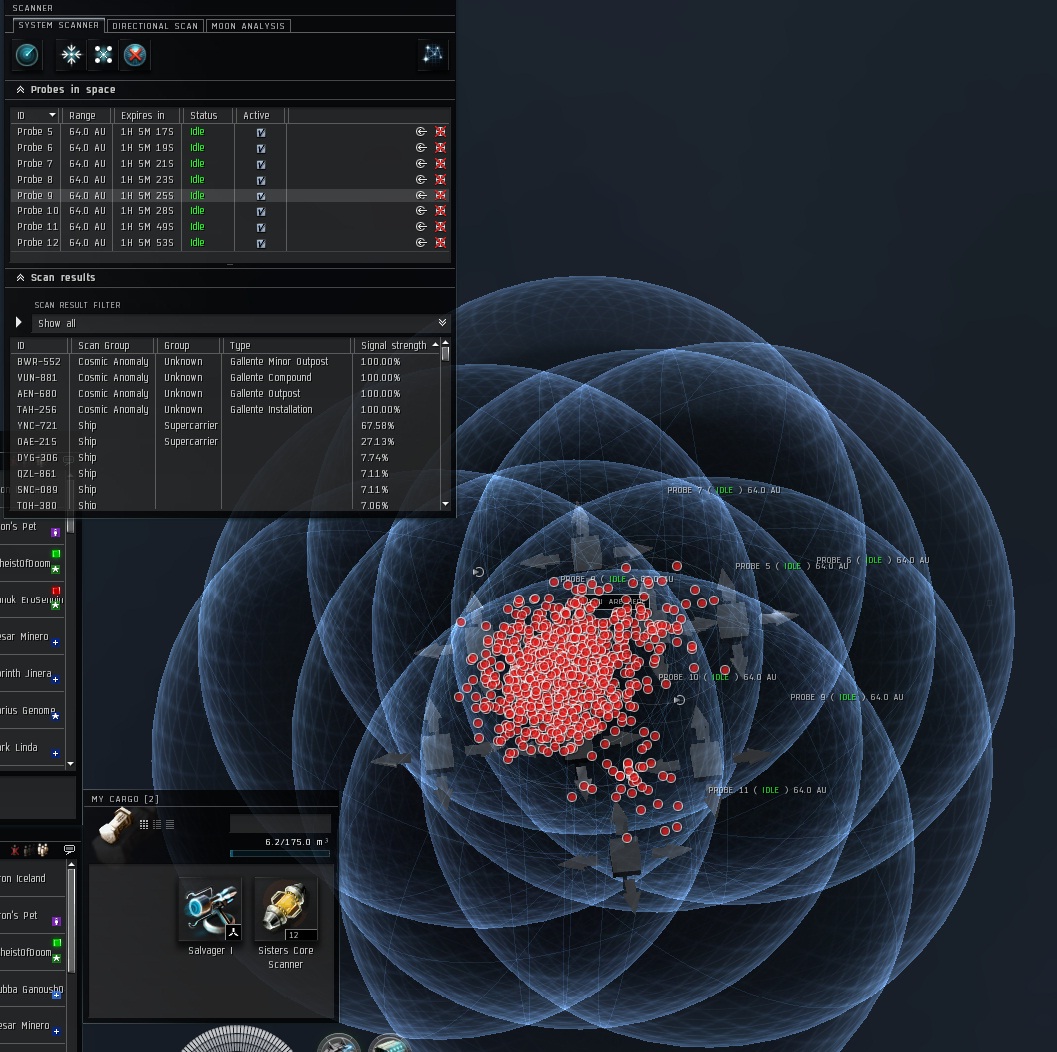This screenshot has width=1057, height=1052.
Task: Toggle Active checkbox for Probe 9
Action: 261,196
